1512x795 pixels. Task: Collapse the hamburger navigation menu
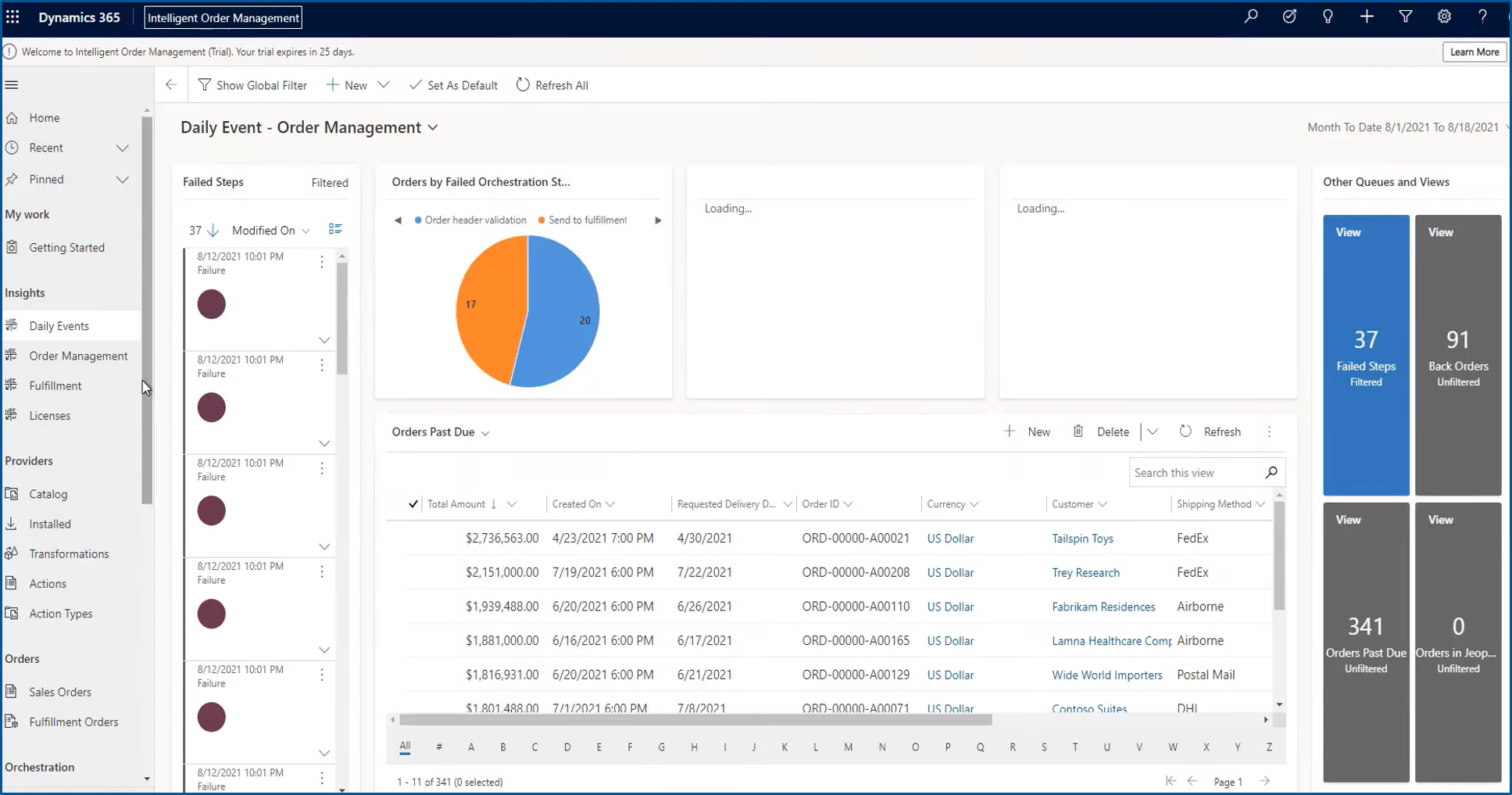12,85
